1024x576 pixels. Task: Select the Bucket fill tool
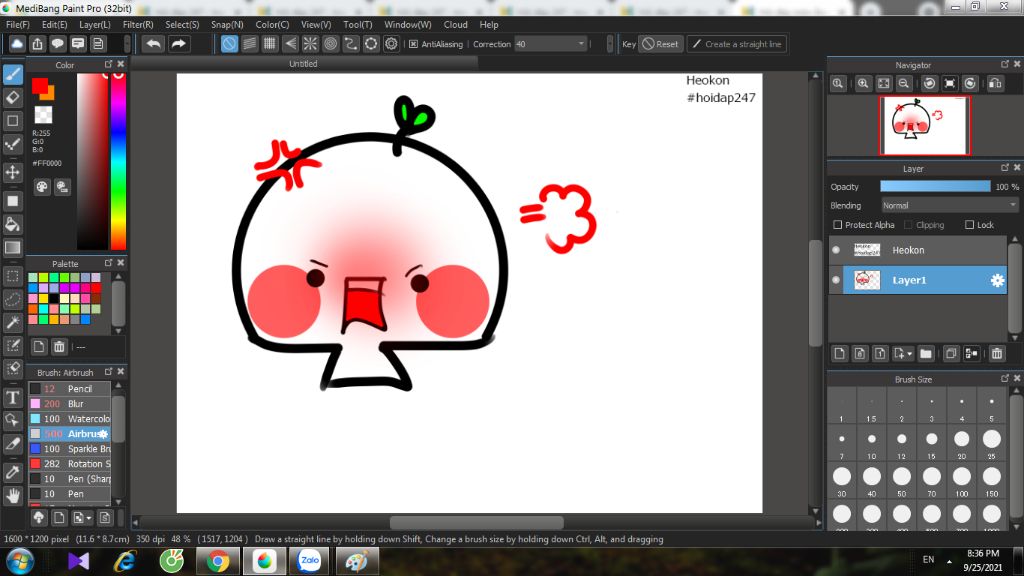point(12,224)
